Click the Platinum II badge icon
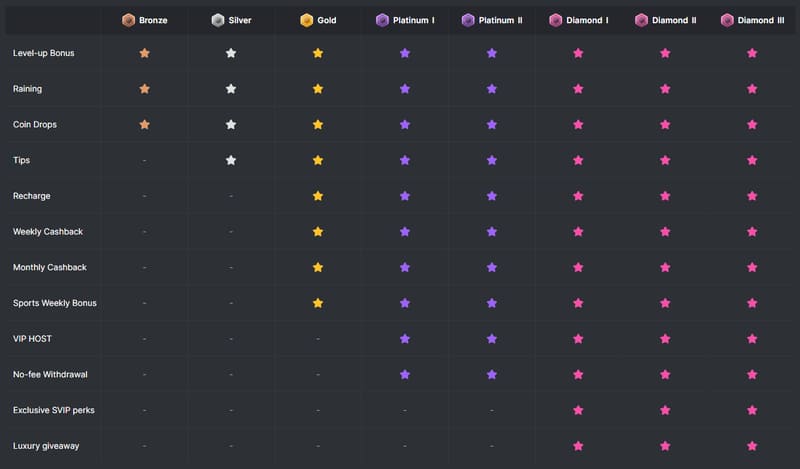This screenshot has width=800, height=469. 468,20
